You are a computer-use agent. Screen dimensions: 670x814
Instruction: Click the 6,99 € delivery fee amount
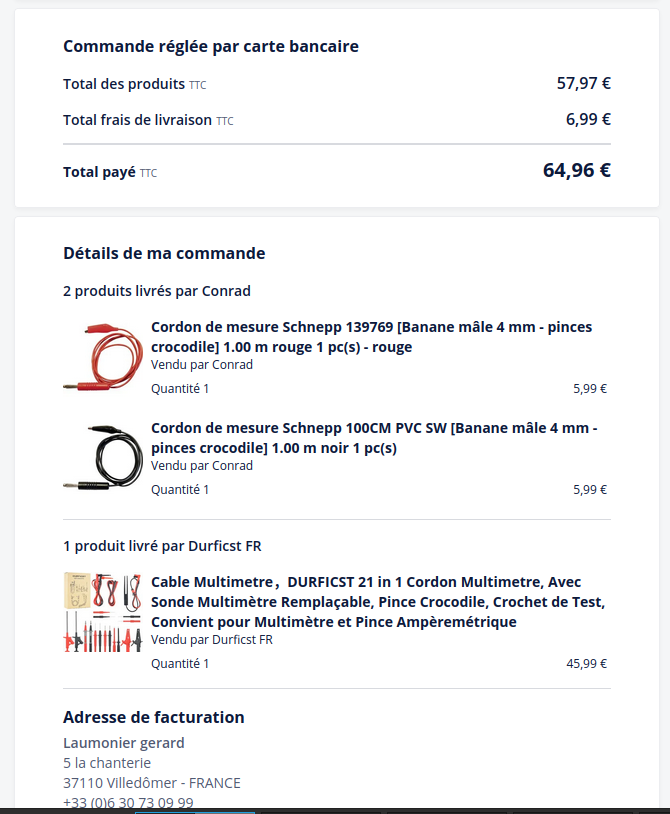coord(588,120)
